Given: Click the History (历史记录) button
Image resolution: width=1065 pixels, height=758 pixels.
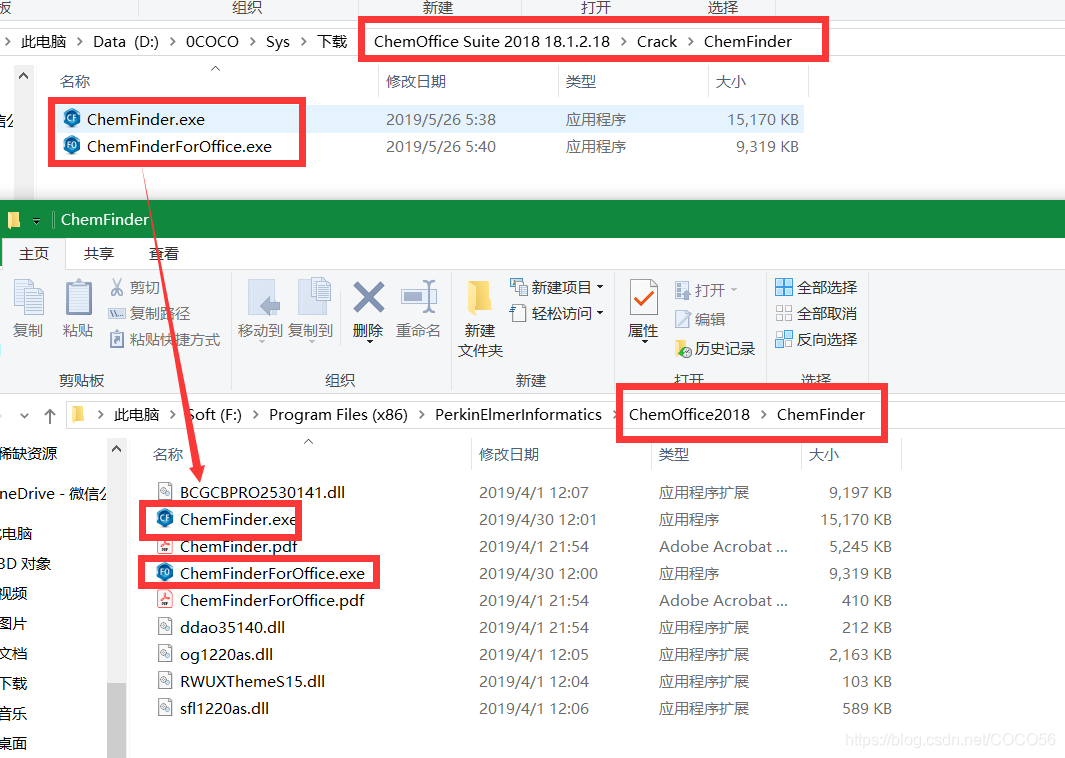Looking at the screenshot, I should 715,348.
